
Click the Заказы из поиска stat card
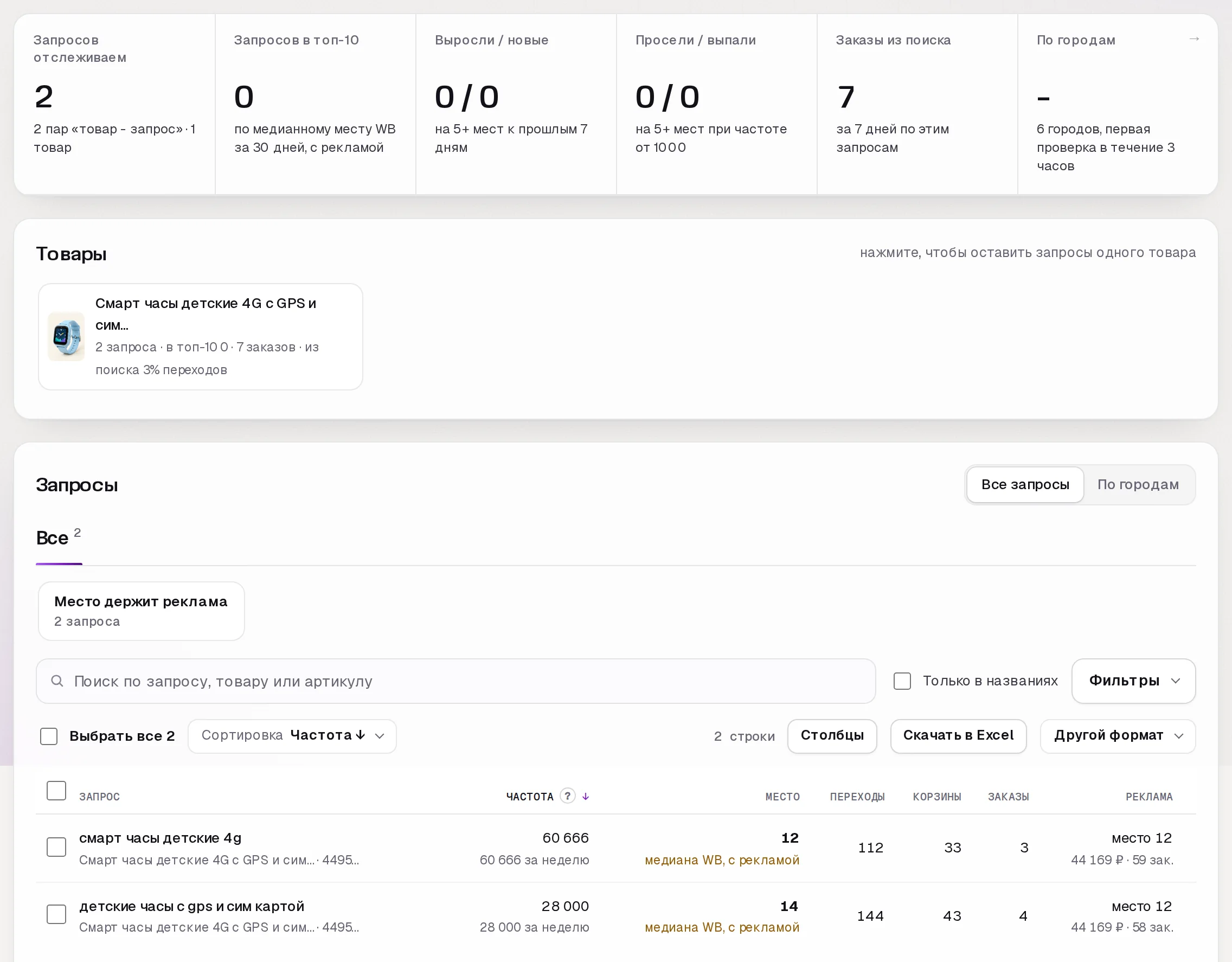(x=917, y=104)
